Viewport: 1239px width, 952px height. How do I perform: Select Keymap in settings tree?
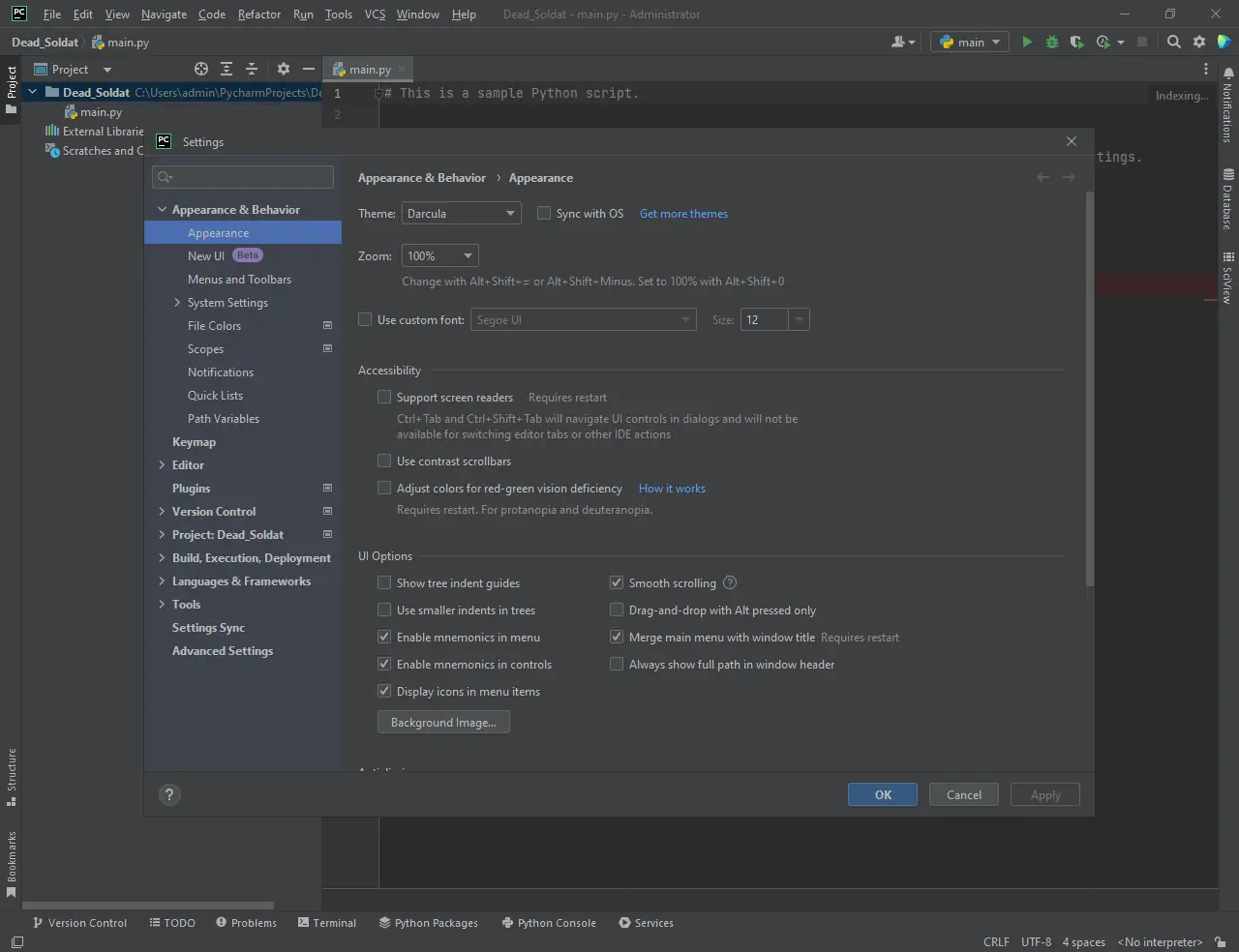click(194, 442)
